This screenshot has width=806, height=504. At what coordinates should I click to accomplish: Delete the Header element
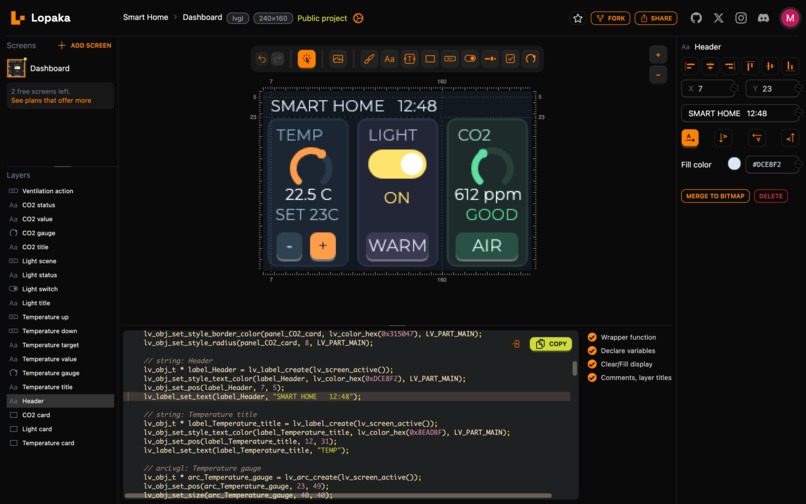pyautogui.click(x=771, y=196)
